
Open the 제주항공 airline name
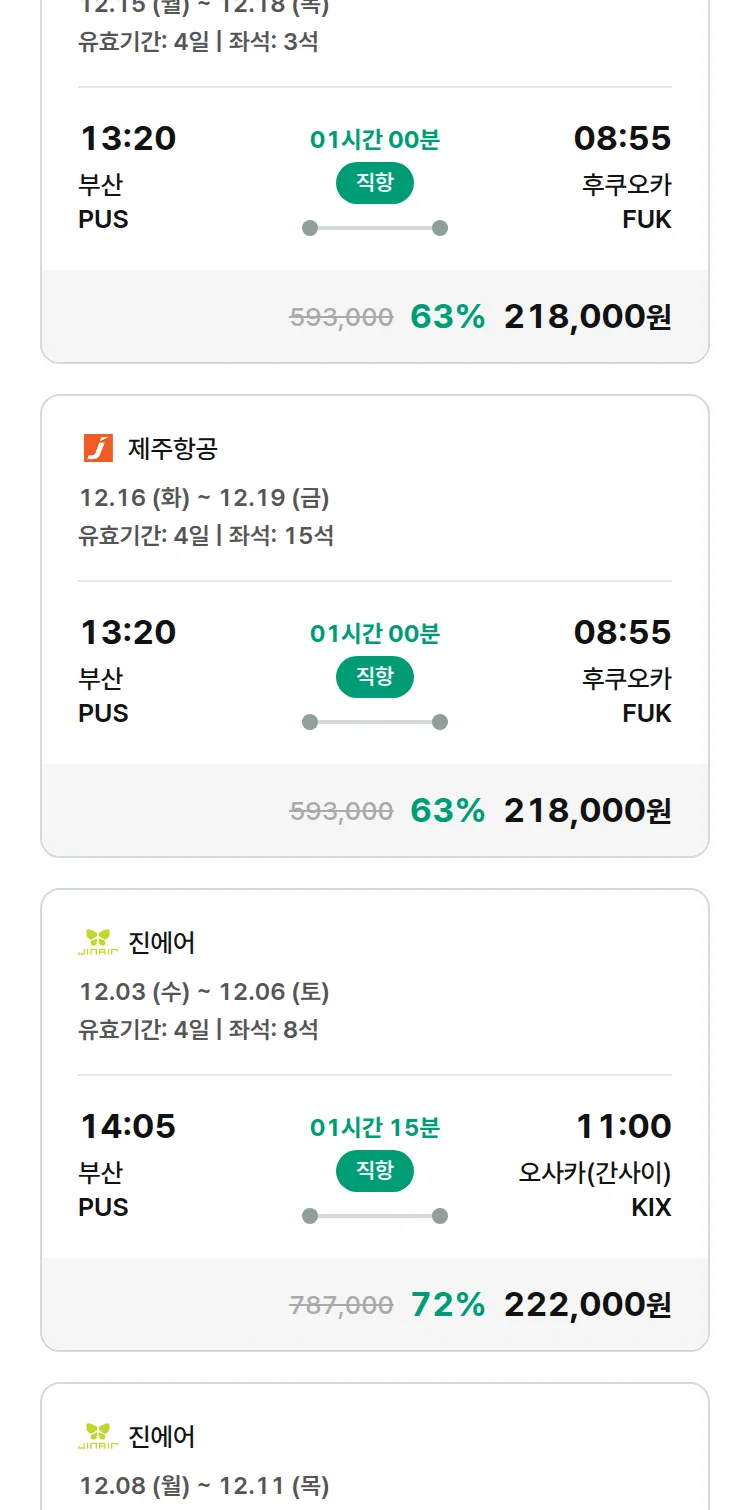tap(173, 449)
